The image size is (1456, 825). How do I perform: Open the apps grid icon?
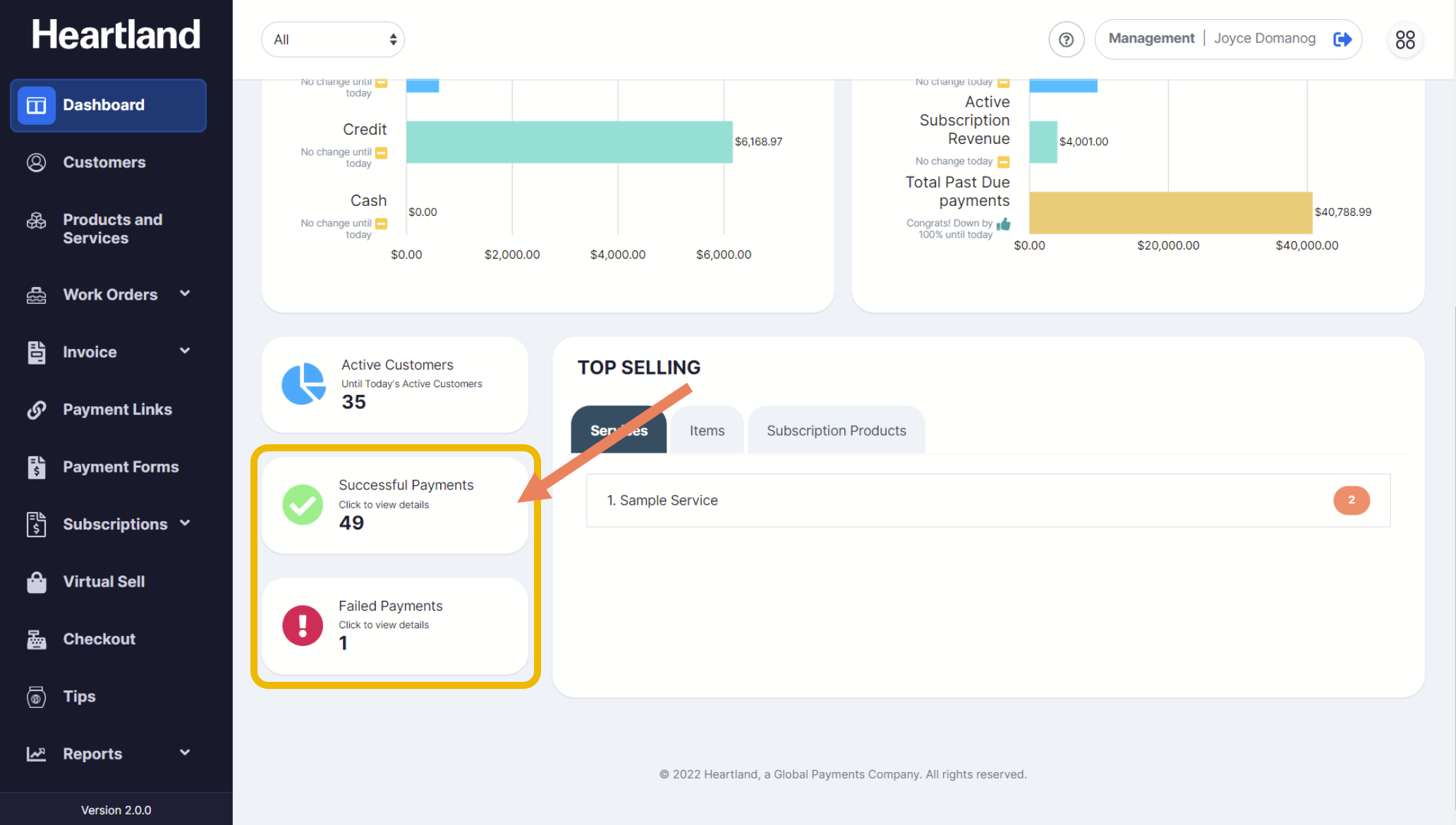click(x=1405, y=39)
